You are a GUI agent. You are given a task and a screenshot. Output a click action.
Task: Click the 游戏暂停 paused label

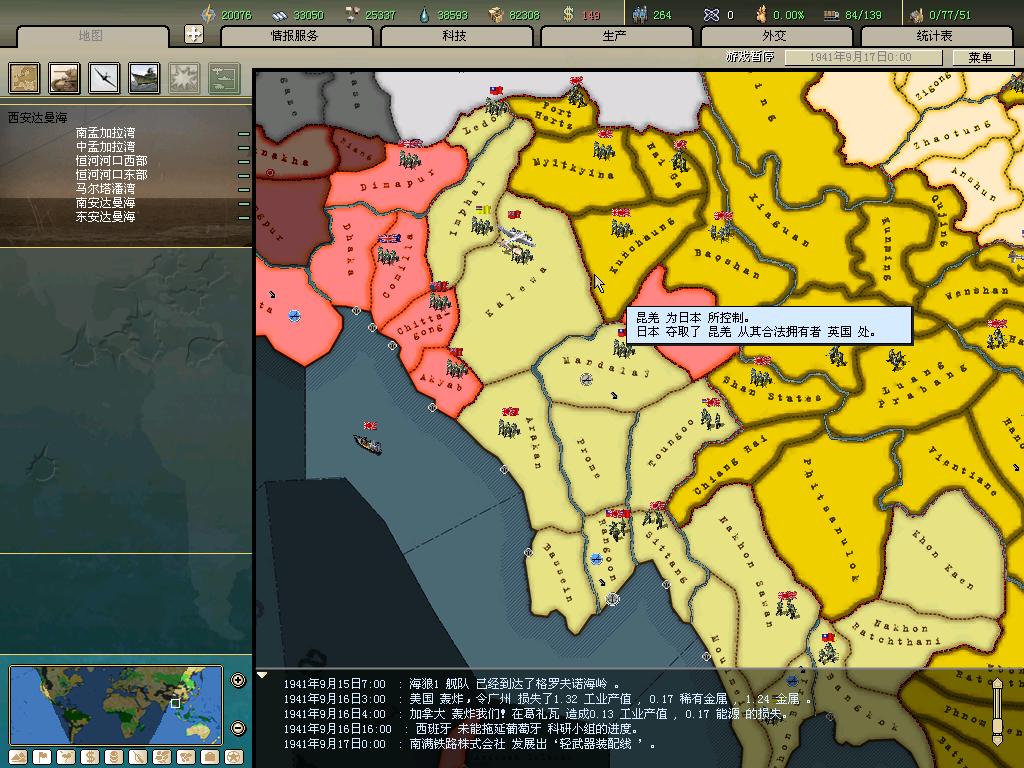pyautogui.click(x=750, y=57)
